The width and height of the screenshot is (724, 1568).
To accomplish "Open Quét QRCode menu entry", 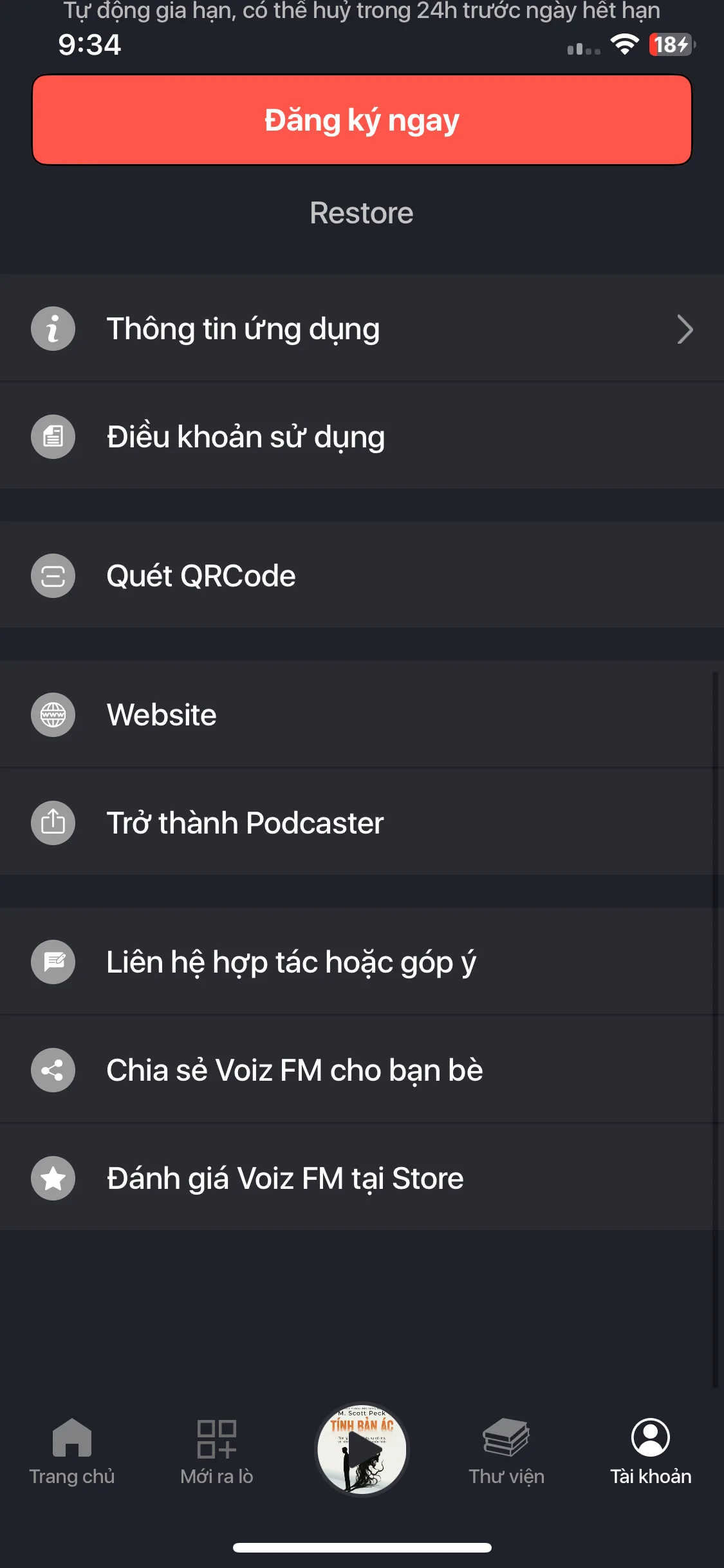I will (x=201, y=576).
